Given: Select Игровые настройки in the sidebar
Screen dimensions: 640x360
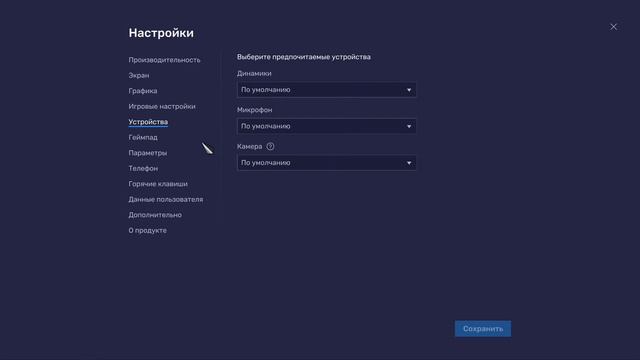Looking at the screenshot, I should point(162,107).
